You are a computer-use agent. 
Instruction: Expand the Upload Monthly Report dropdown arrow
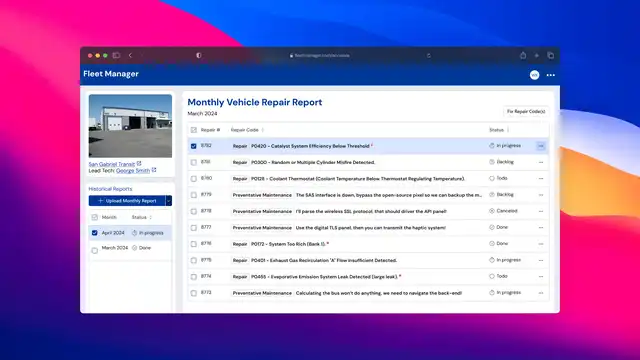(169, 201)
